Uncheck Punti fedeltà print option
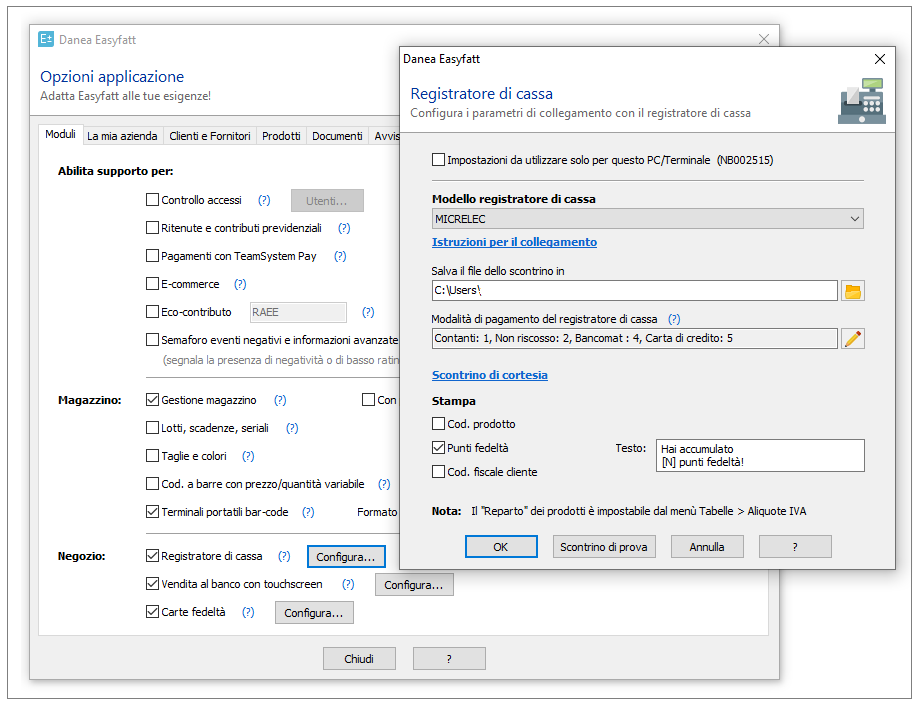The width and height of the screenshot is (922, 710). (x=438, y=448)
